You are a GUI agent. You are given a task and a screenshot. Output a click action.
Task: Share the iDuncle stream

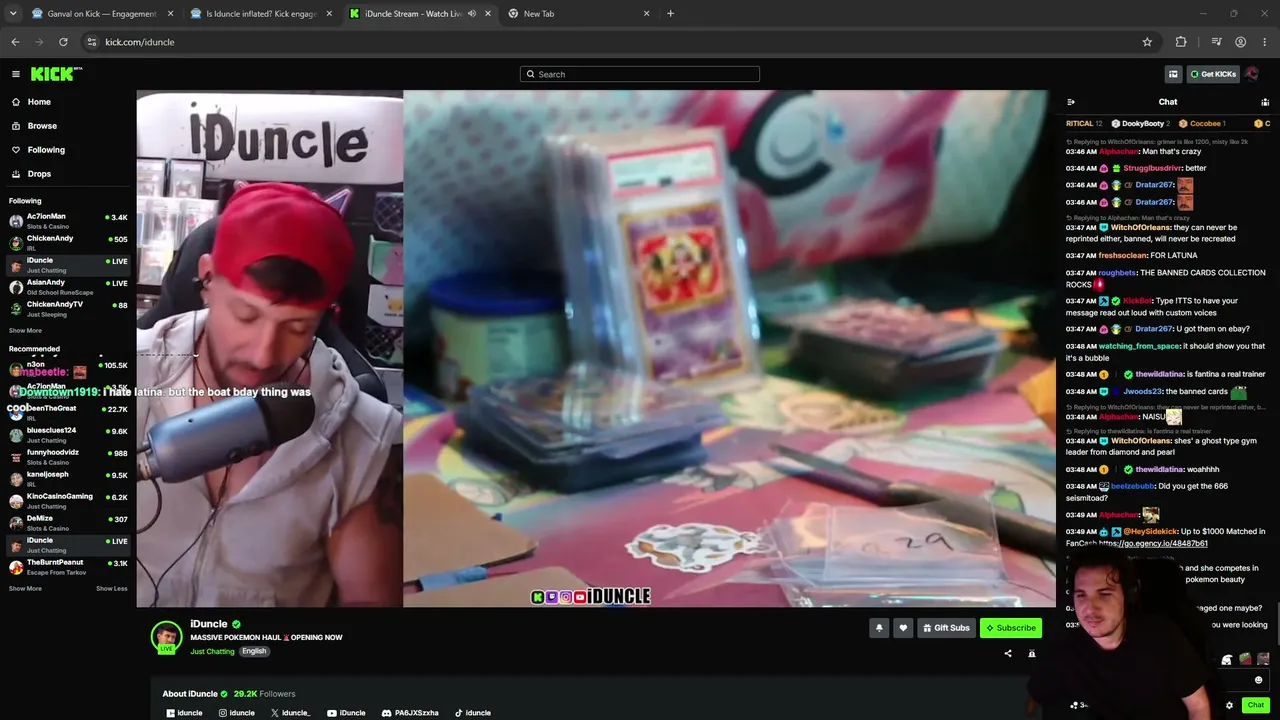coord(1008,654)
